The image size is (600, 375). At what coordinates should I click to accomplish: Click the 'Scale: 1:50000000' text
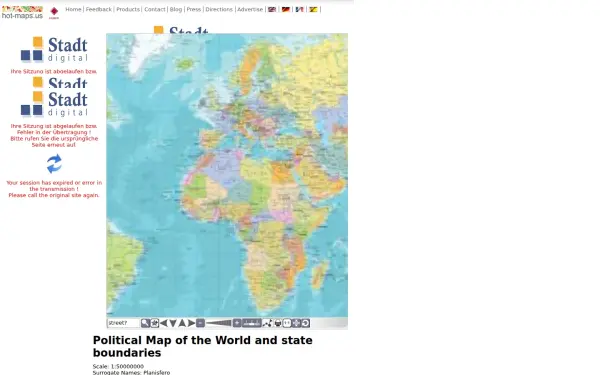(x=118, y=366)
